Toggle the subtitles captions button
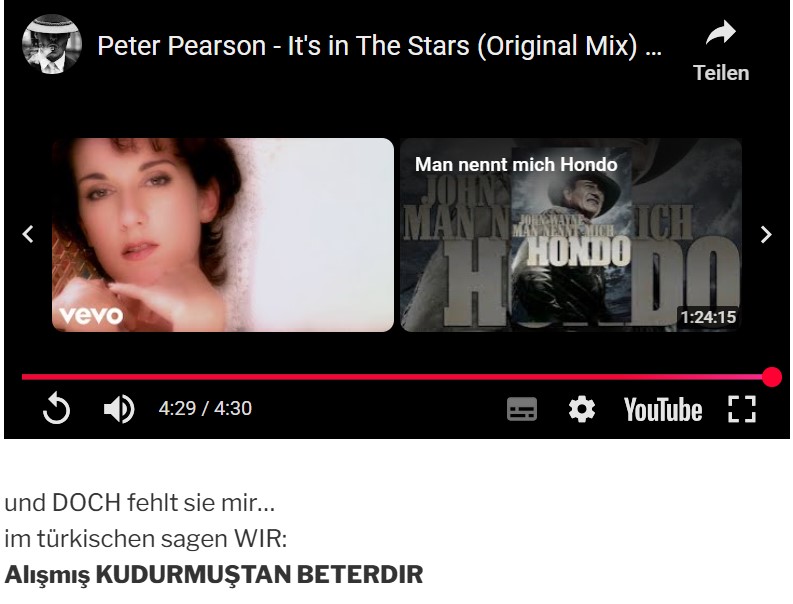The width and height of the screenshot is (793, 604). (x=522, y=409)
